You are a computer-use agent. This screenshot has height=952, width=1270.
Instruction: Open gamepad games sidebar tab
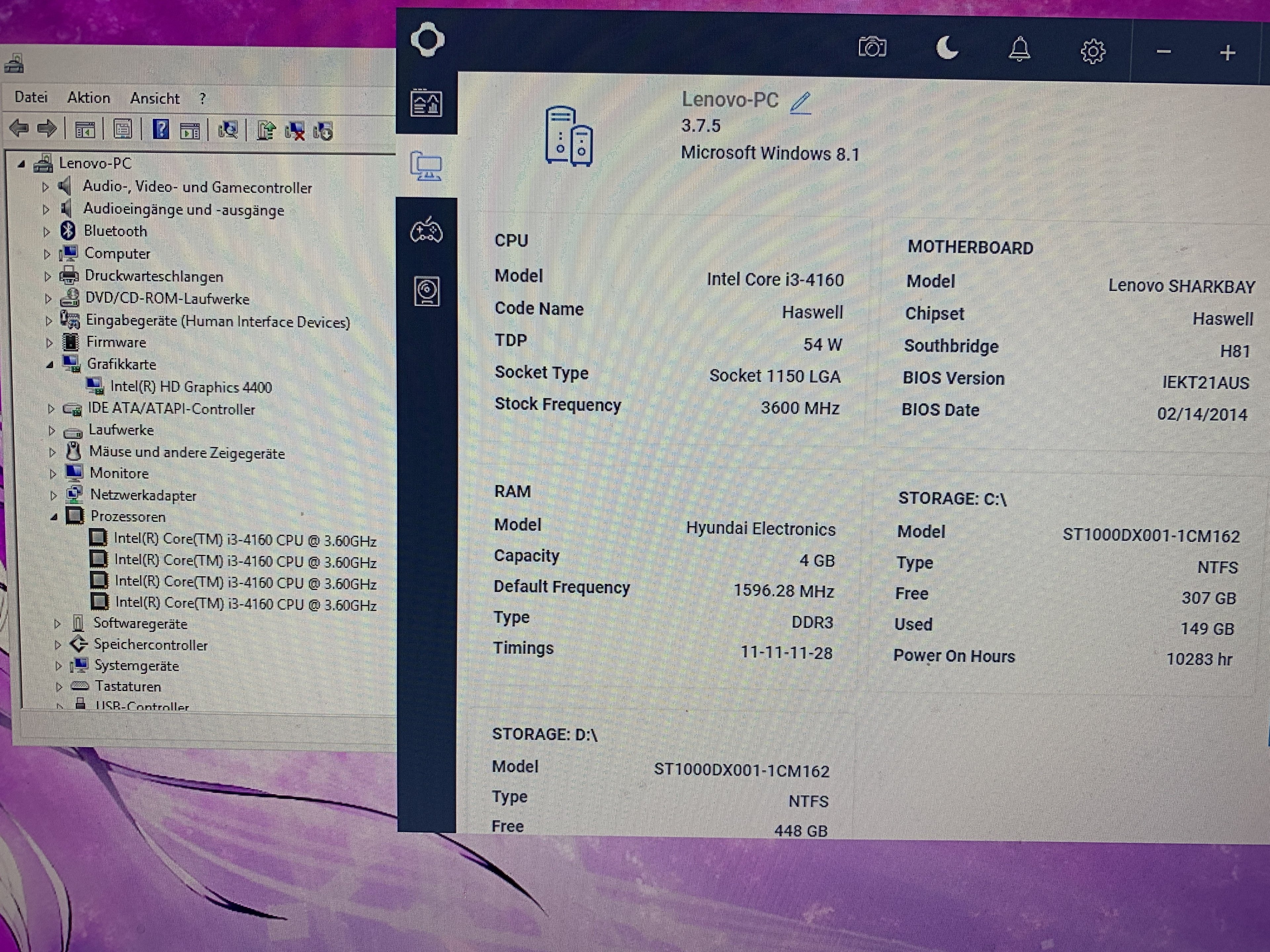(x=426, y=231)
